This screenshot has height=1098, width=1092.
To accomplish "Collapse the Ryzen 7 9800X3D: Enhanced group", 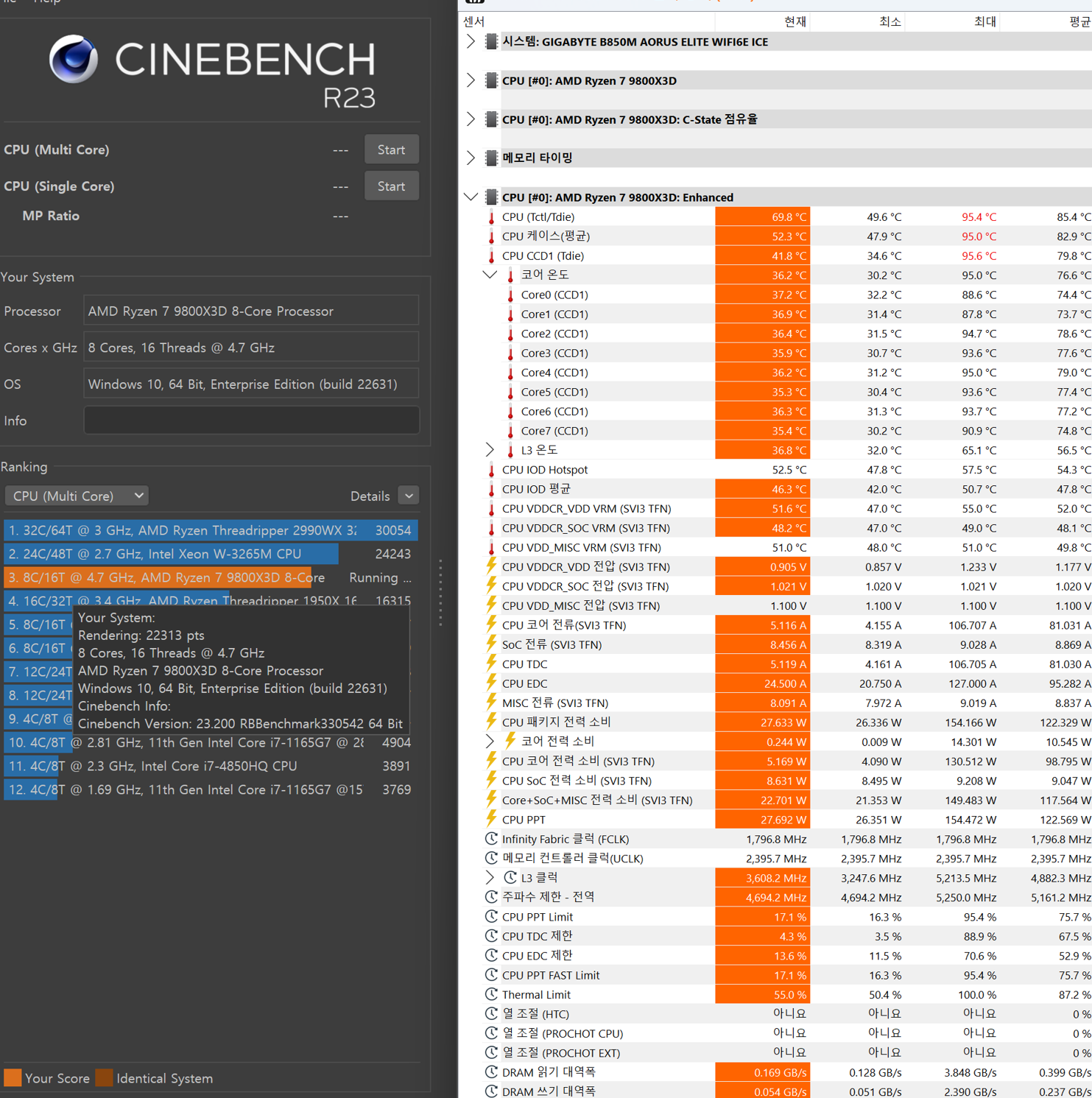I will [x=471, y=197].
